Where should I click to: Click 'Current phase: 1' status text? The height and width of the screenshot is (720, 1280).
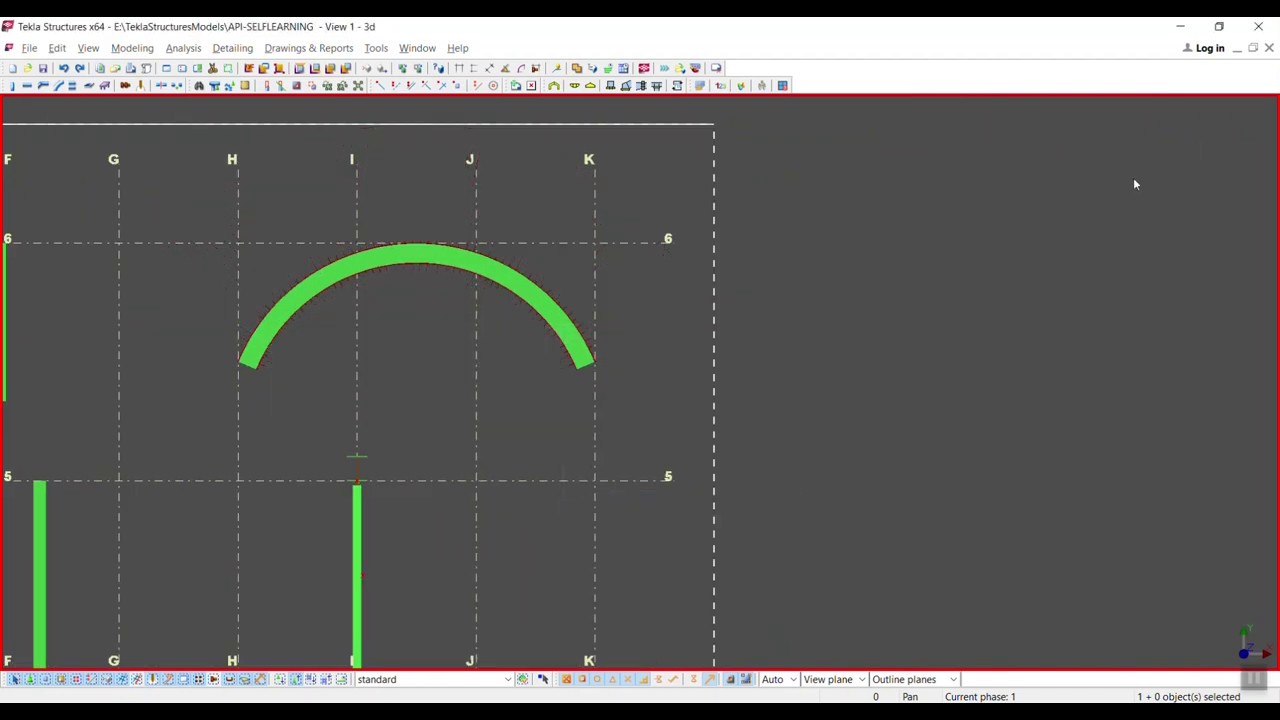click(x=980, y=697)
